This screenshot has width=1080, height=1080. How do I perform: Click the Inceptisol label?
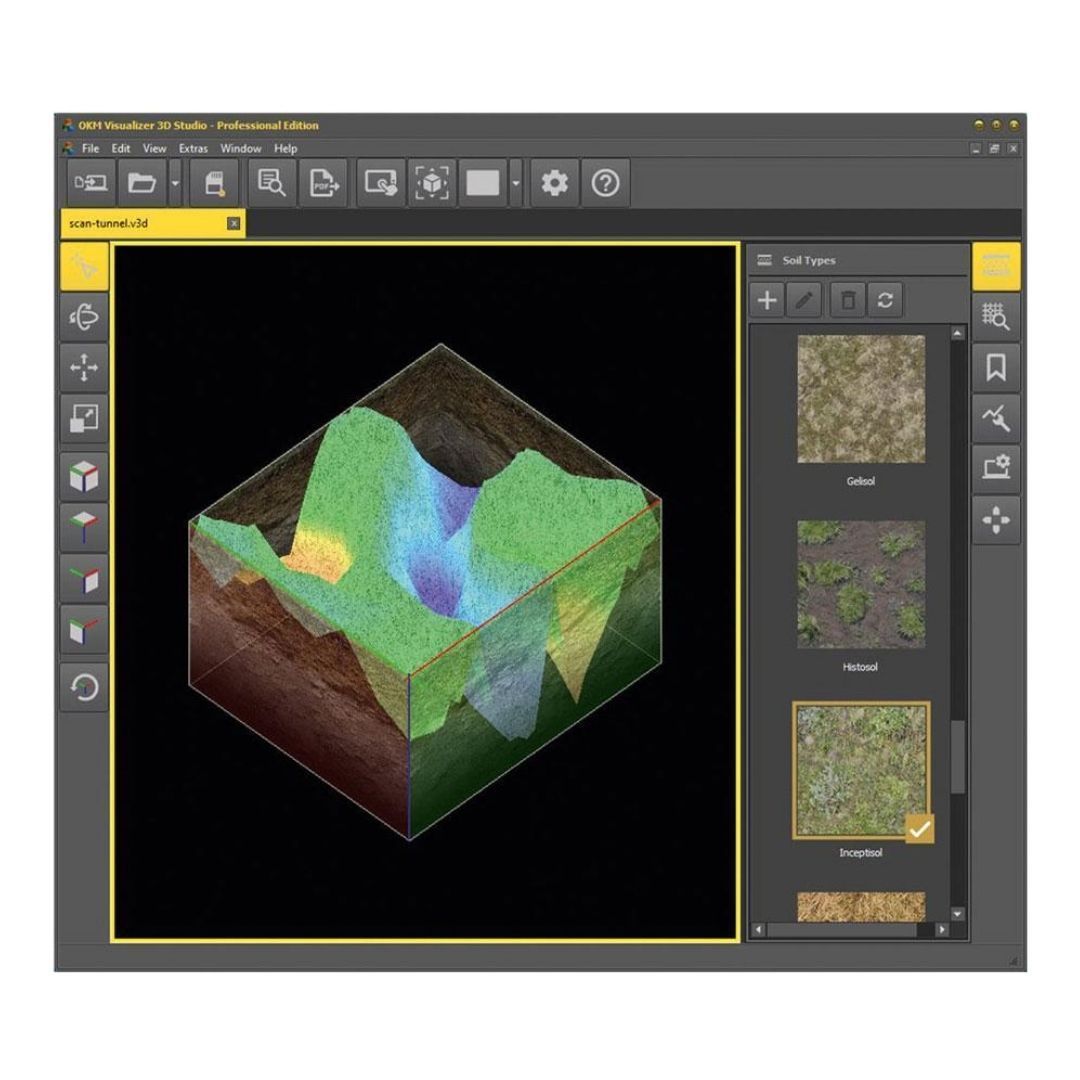861,853
